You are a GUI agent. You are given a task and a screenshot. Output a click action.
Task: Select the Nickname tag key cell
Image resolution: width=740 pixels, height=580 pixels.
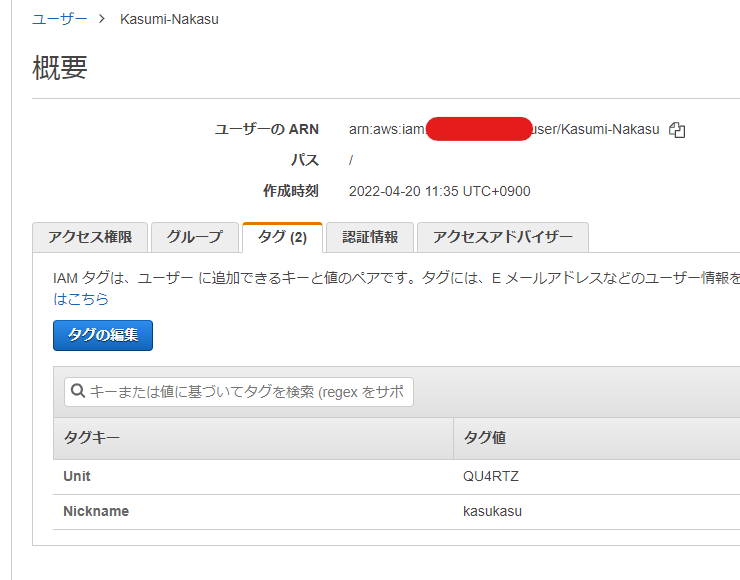pyautogui.click(x=96, y=511)
